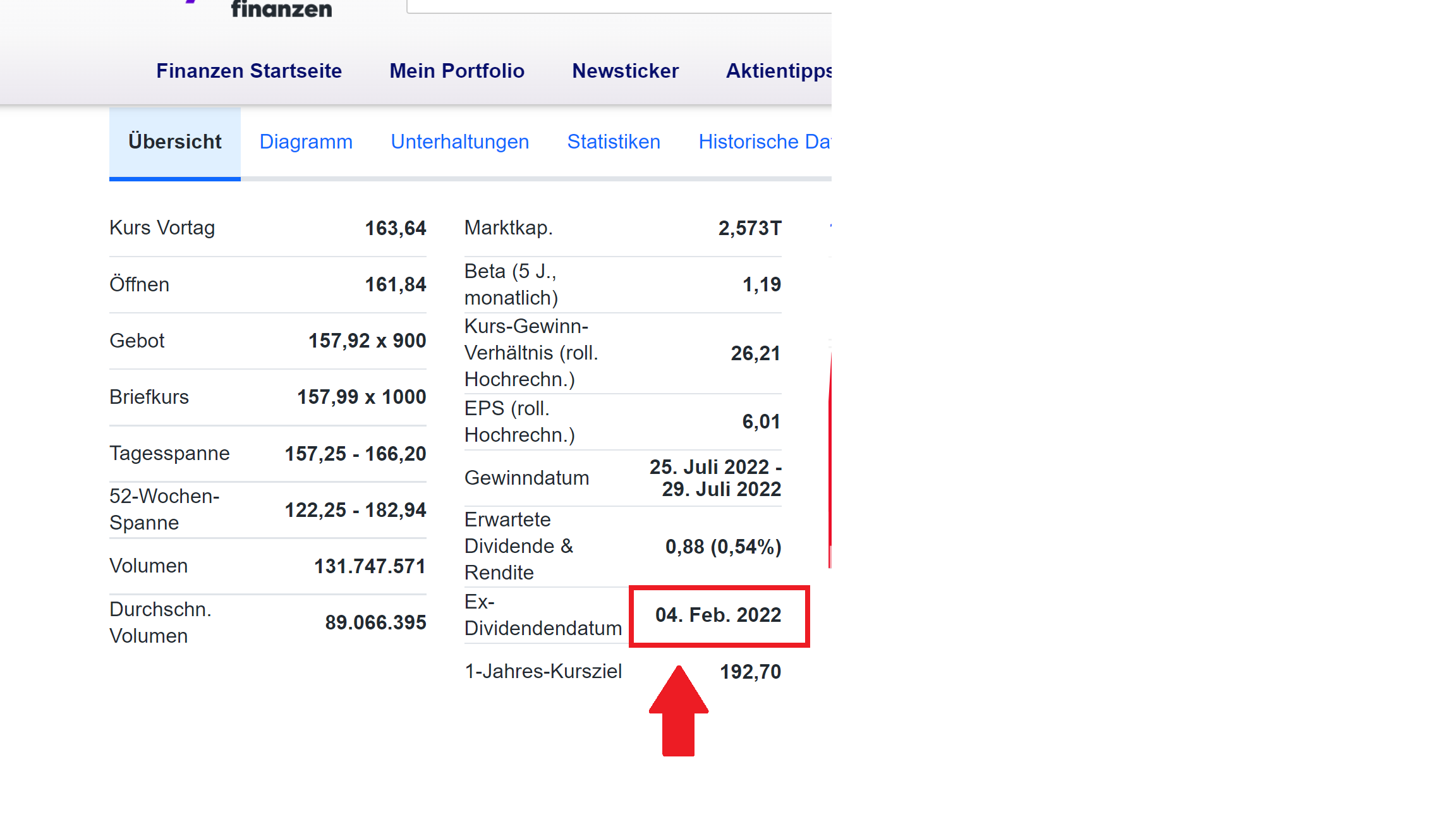The image size is (1456, 819).
Task: Click the highlighted 04. Feb. 2022 date
Action: [x=719, y=615]
